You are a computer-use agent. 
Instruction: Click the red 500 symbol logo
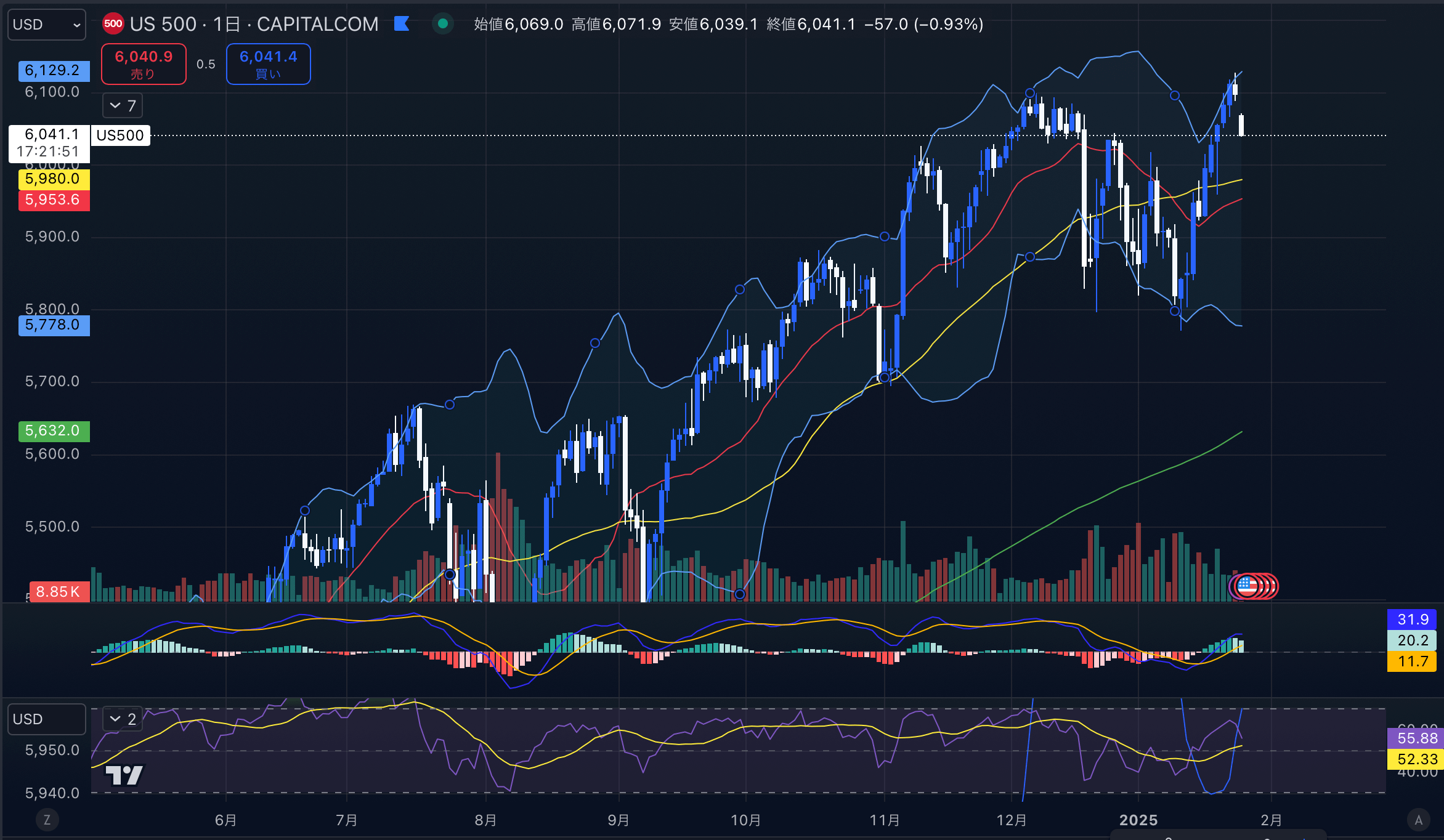113,24
